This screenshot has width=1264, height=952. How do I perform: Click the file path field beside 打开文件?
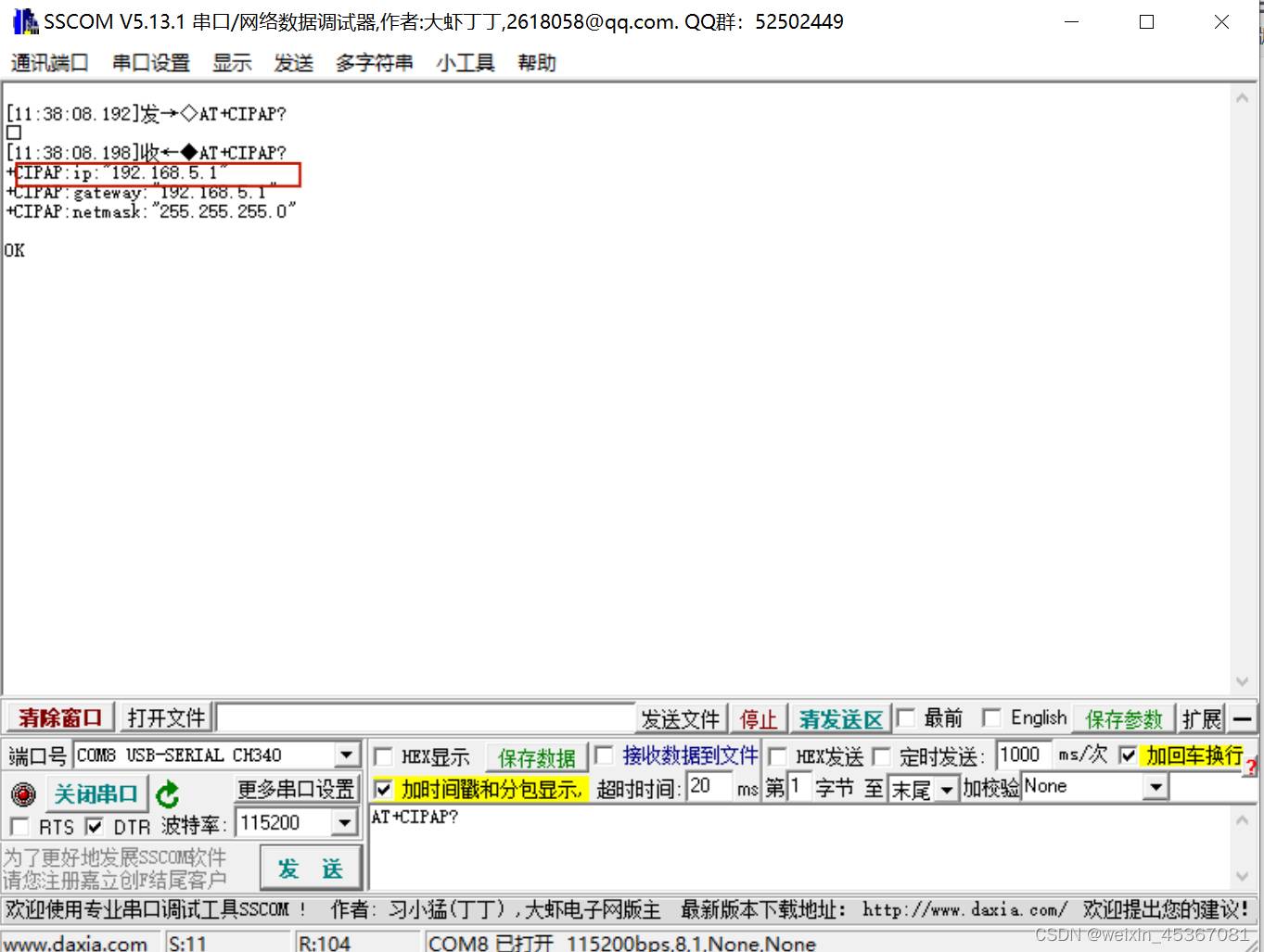coord(426,717)
